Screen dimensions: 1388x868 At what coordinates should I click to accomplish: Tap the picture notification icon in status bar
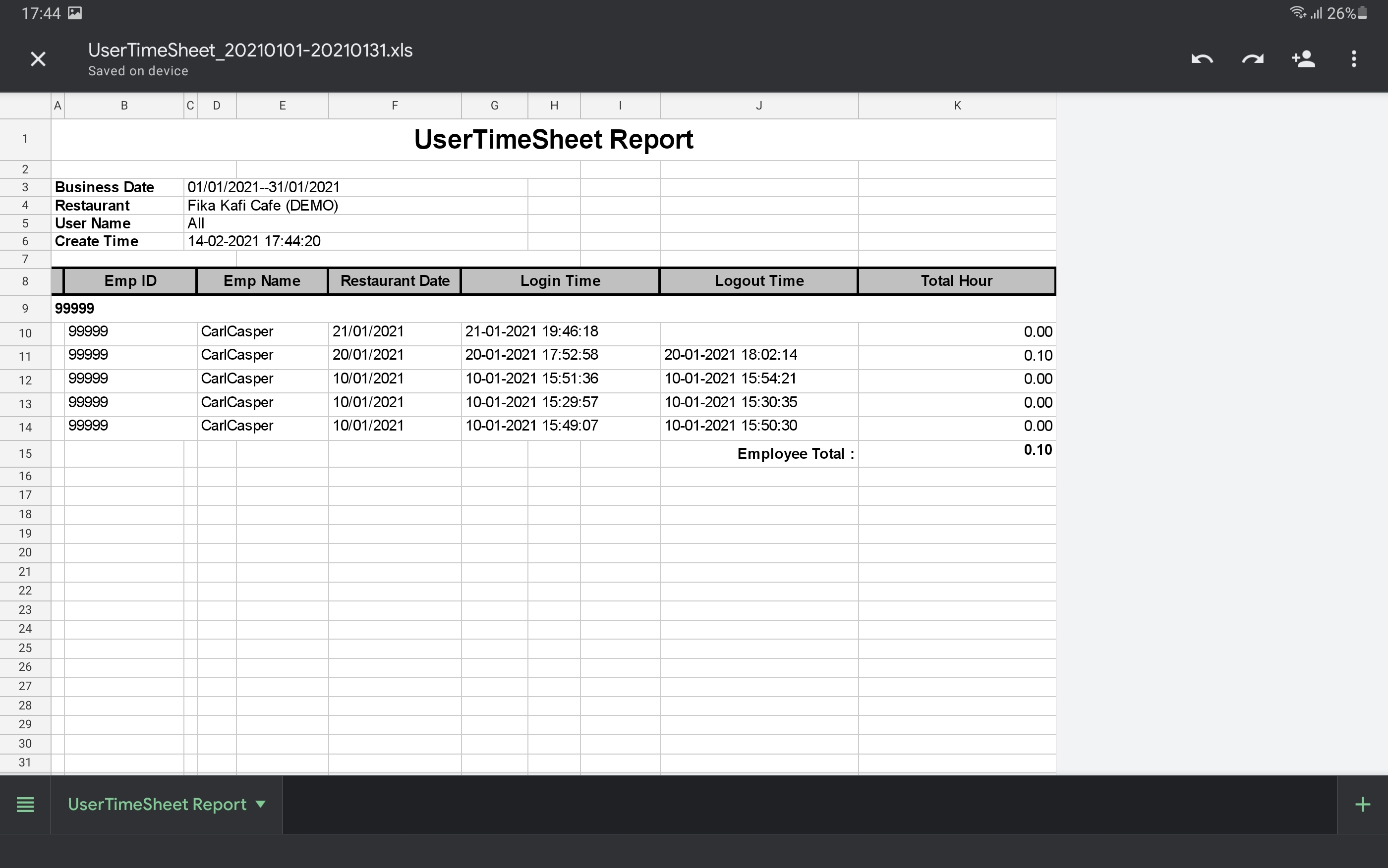click(x=75, y=13)
